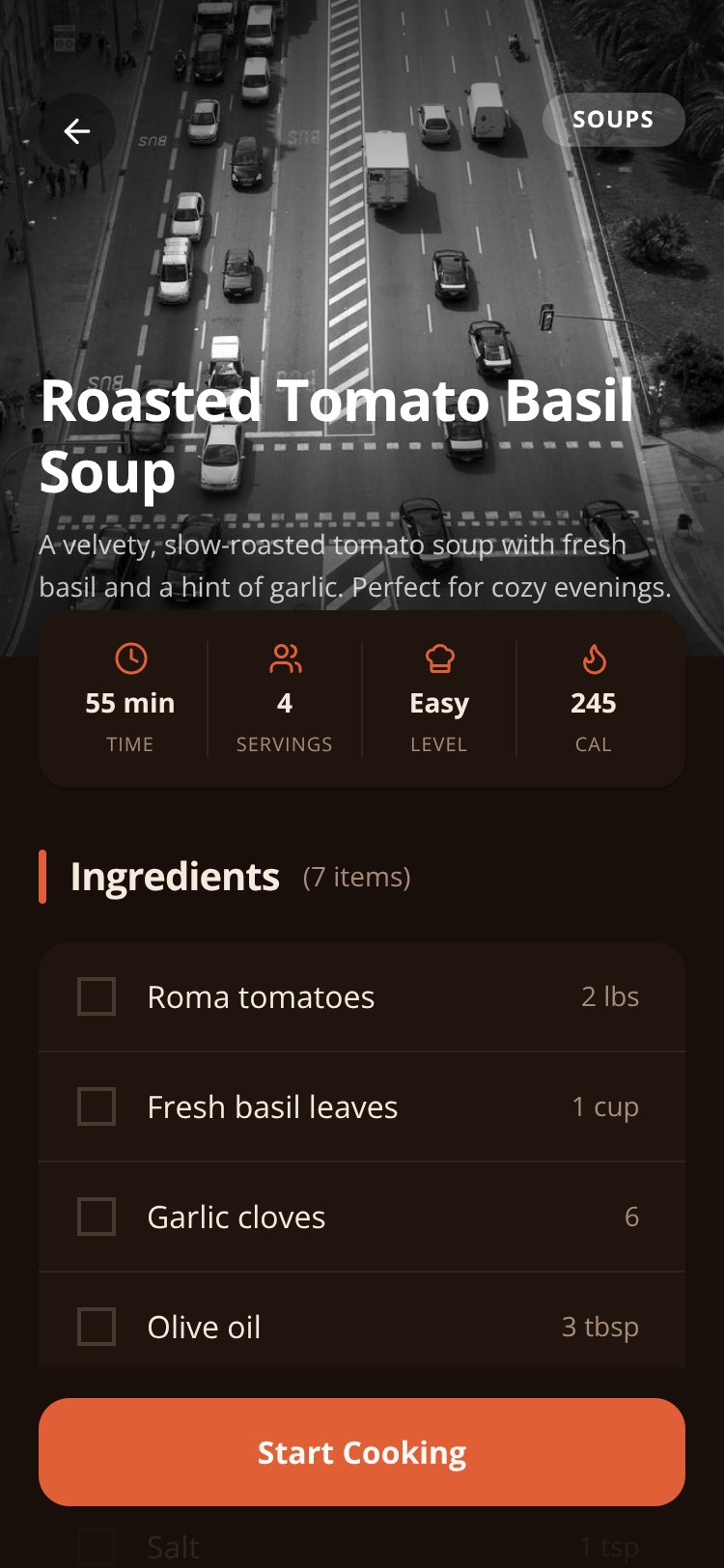
Task: Tap the Roasted Tomato Basil Soup title
Action: [x=337, y=436]
